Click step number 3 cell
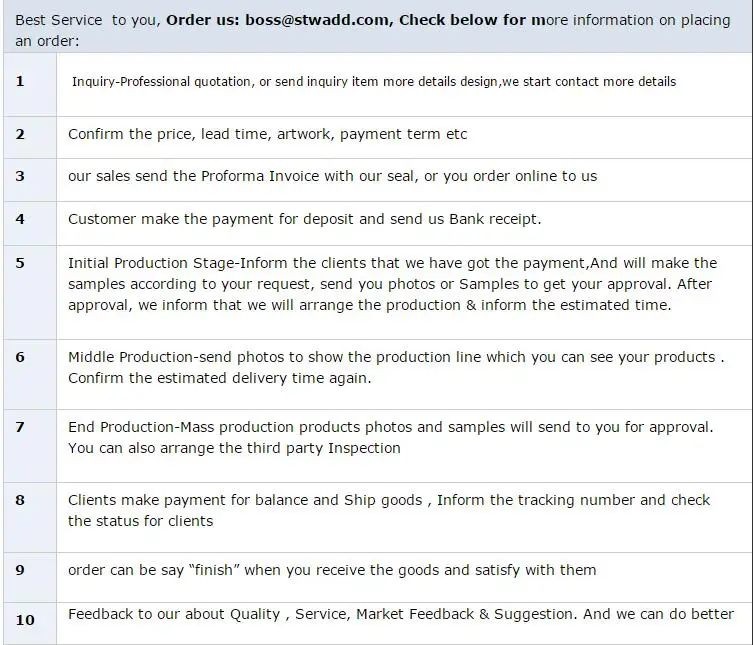Viewport: 754px width, 645px height. pos(30,180)
